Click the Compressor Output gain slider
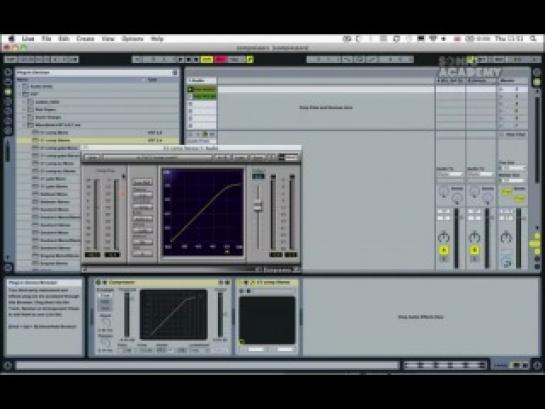Image resolution: width=545 pixels, height=409 pixels. click(x=220, y=314)
